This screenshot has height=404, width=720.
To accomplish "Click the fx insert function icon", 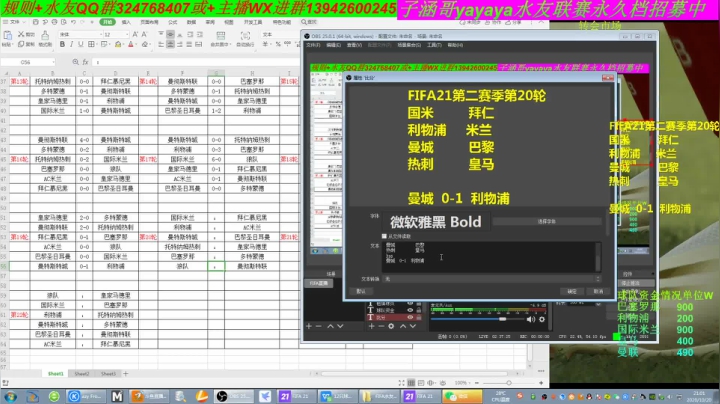I will point(85,62).
